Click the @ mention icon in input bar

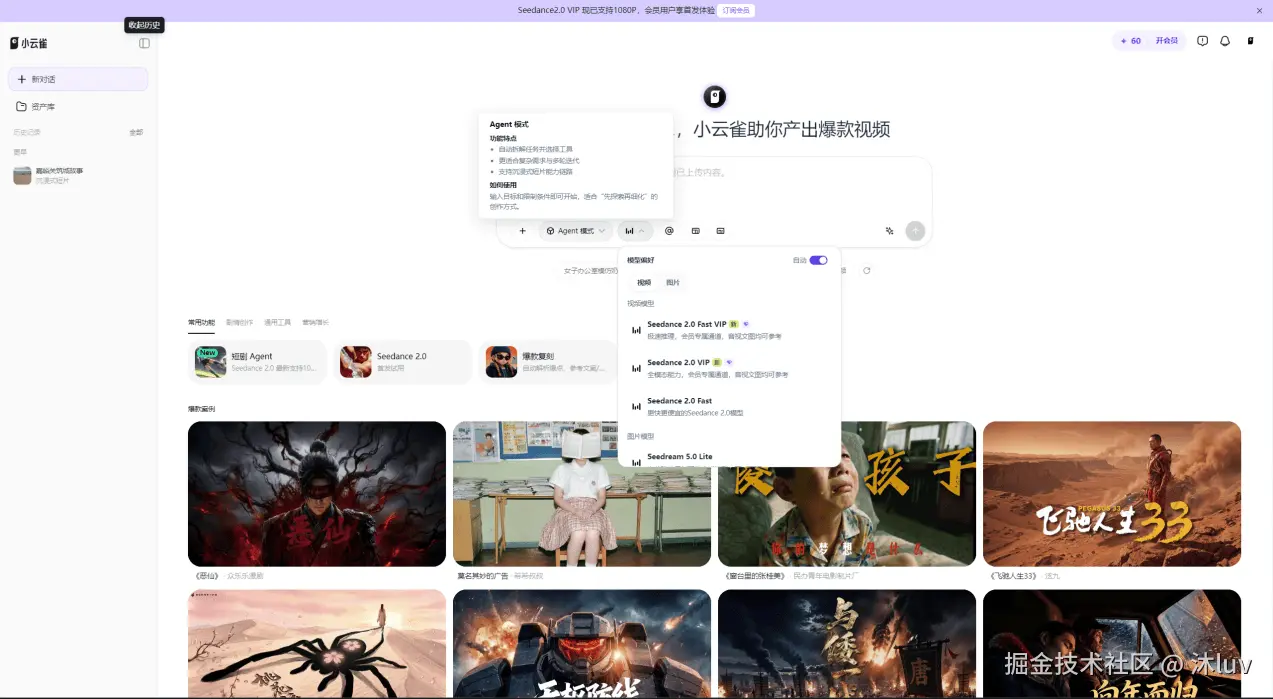(x=669, y=230)
